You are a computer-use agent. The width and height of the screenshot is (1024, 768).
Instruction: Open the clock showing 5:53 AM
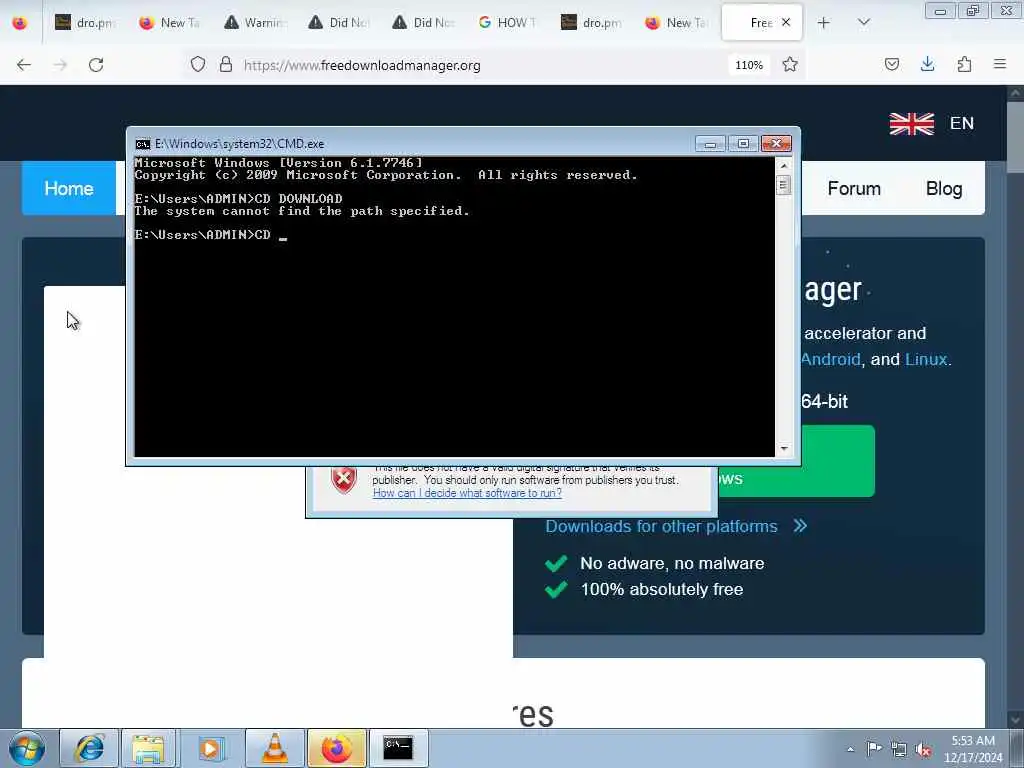[x=973, y=749]
